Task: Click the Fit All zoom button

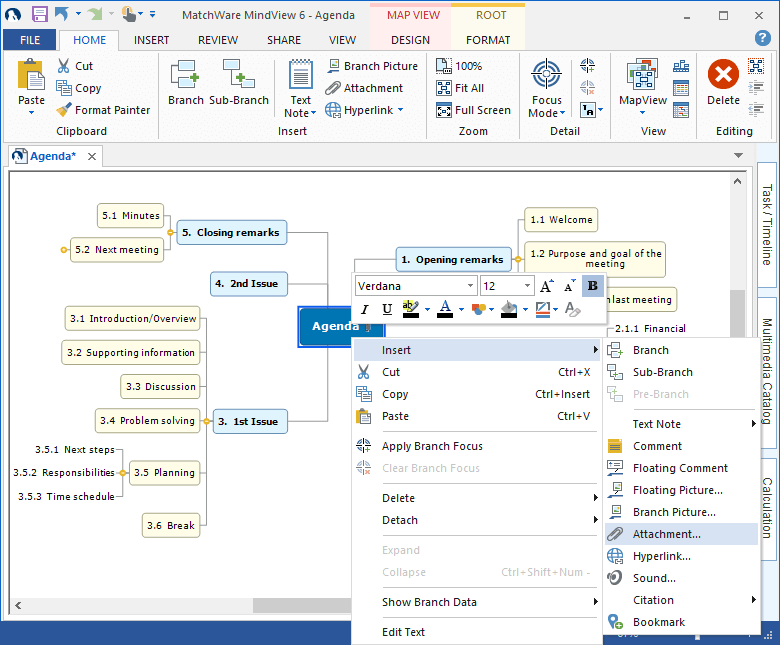Action: coord(460,88)
